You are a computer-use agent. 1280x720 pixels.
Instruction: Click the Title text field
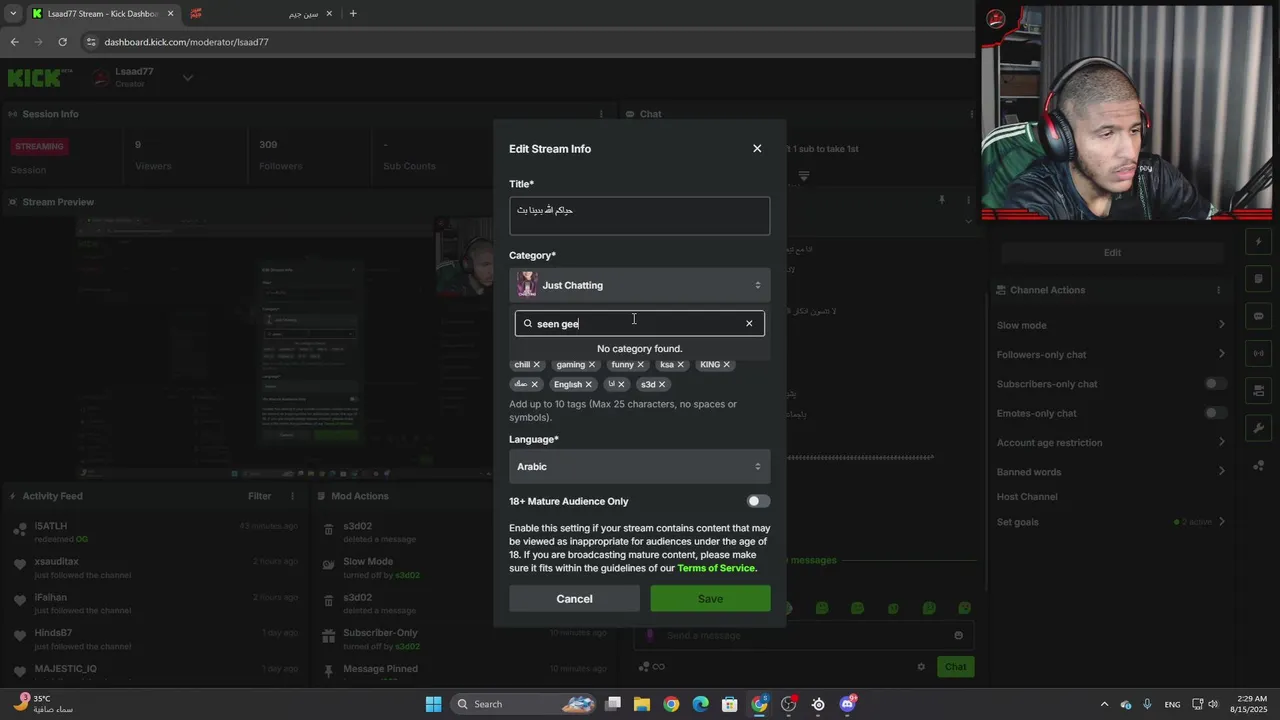[x=639, y=216]
